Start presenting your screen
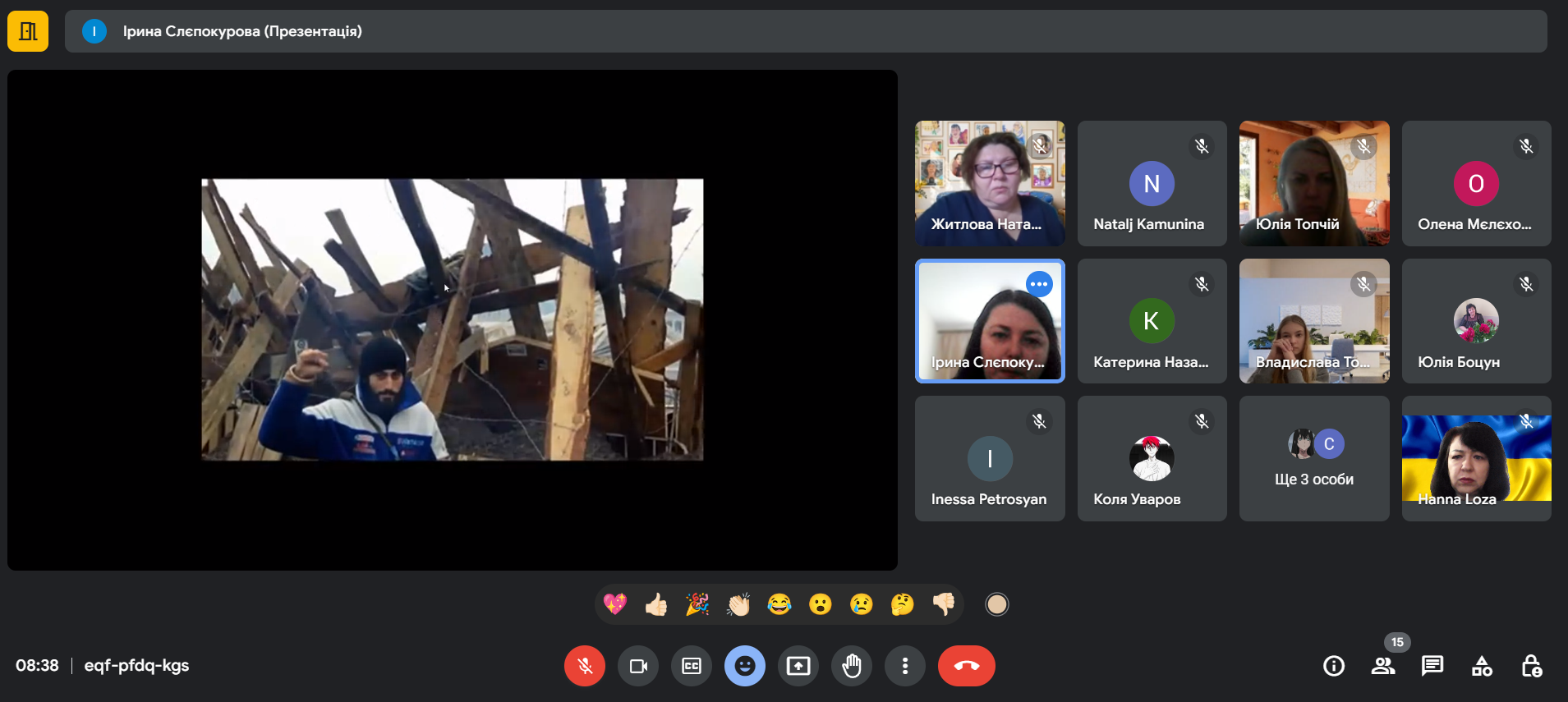1568x702 pixels. 798,666
